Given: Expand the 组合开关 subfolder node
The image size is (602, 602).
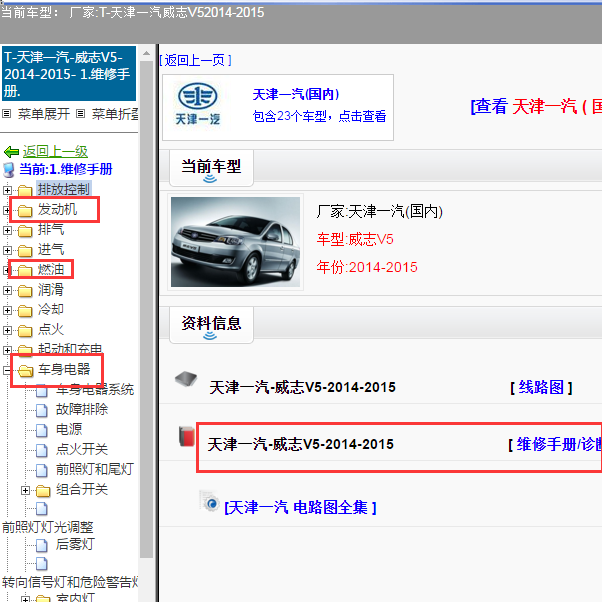Looking at the screenshot, I should [x=25, y=491].
